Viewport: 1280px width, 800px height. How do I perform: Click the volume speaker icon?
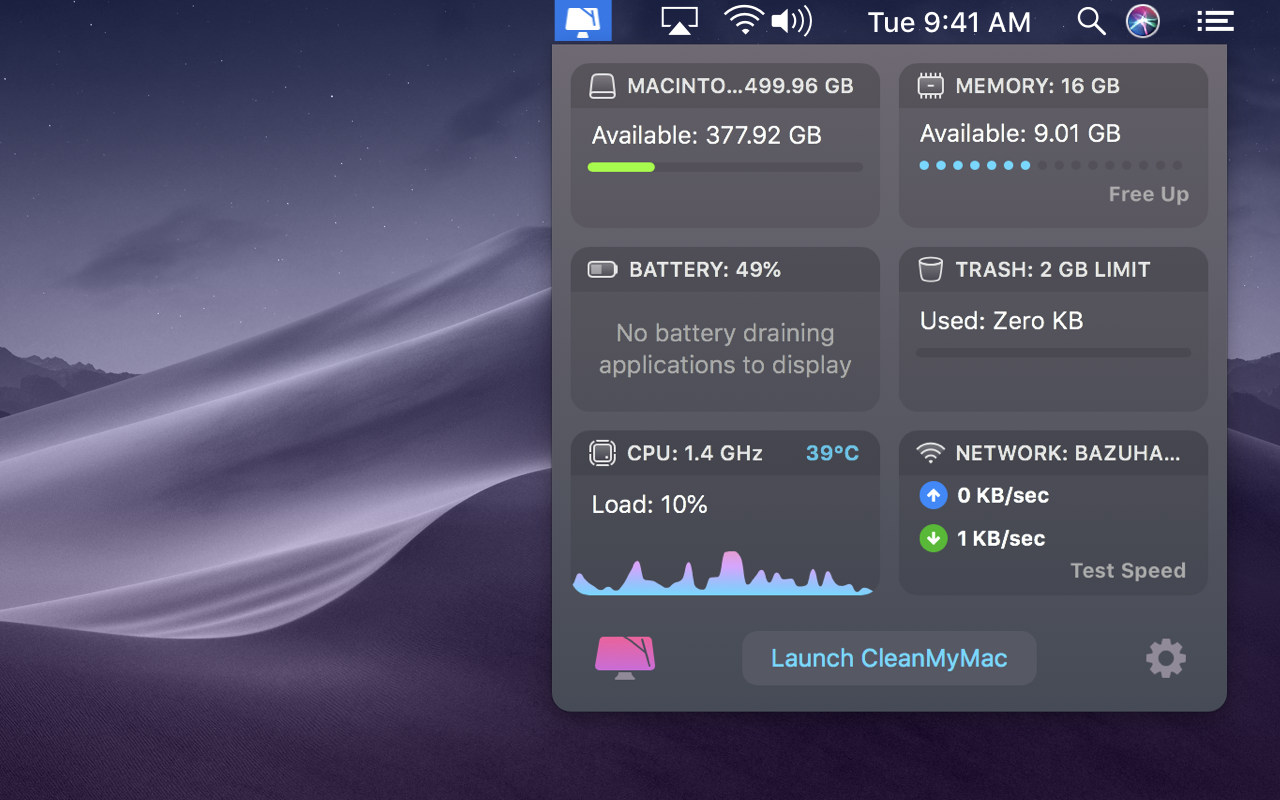(791, 21)
